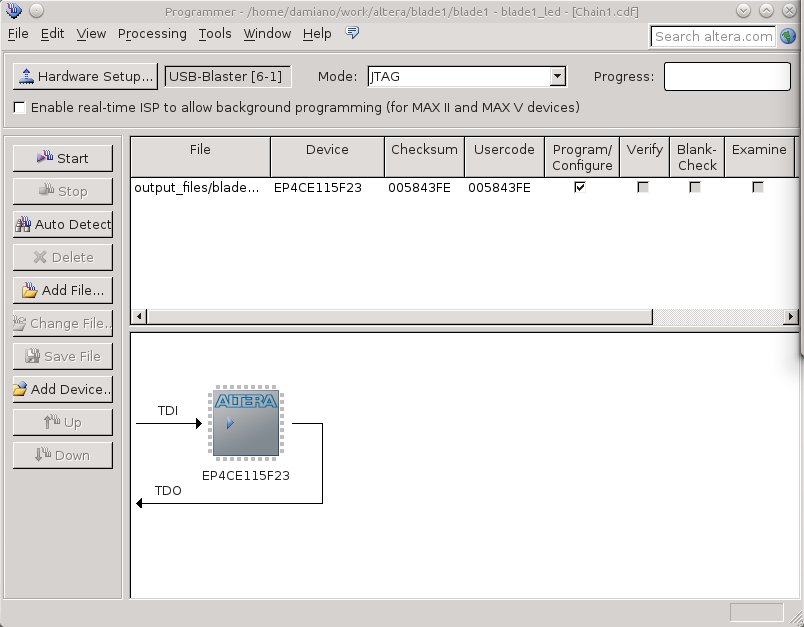This screenshot has height=627, width=804.
Task: Maximize the Programmer window
Action: 766,10
